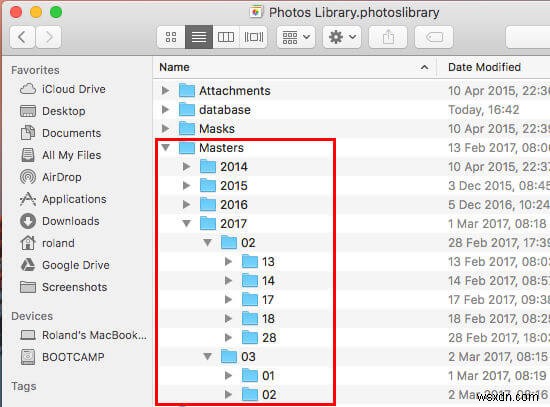Minimize the window with yellow button
The width and height of the screenshot is (550, 407).
(36, 12)
